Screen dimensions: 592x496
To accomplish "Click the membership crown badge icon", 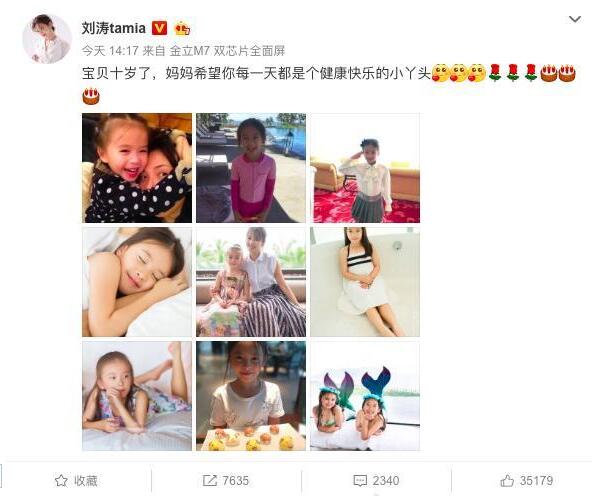I will click(x=182, y=28).
